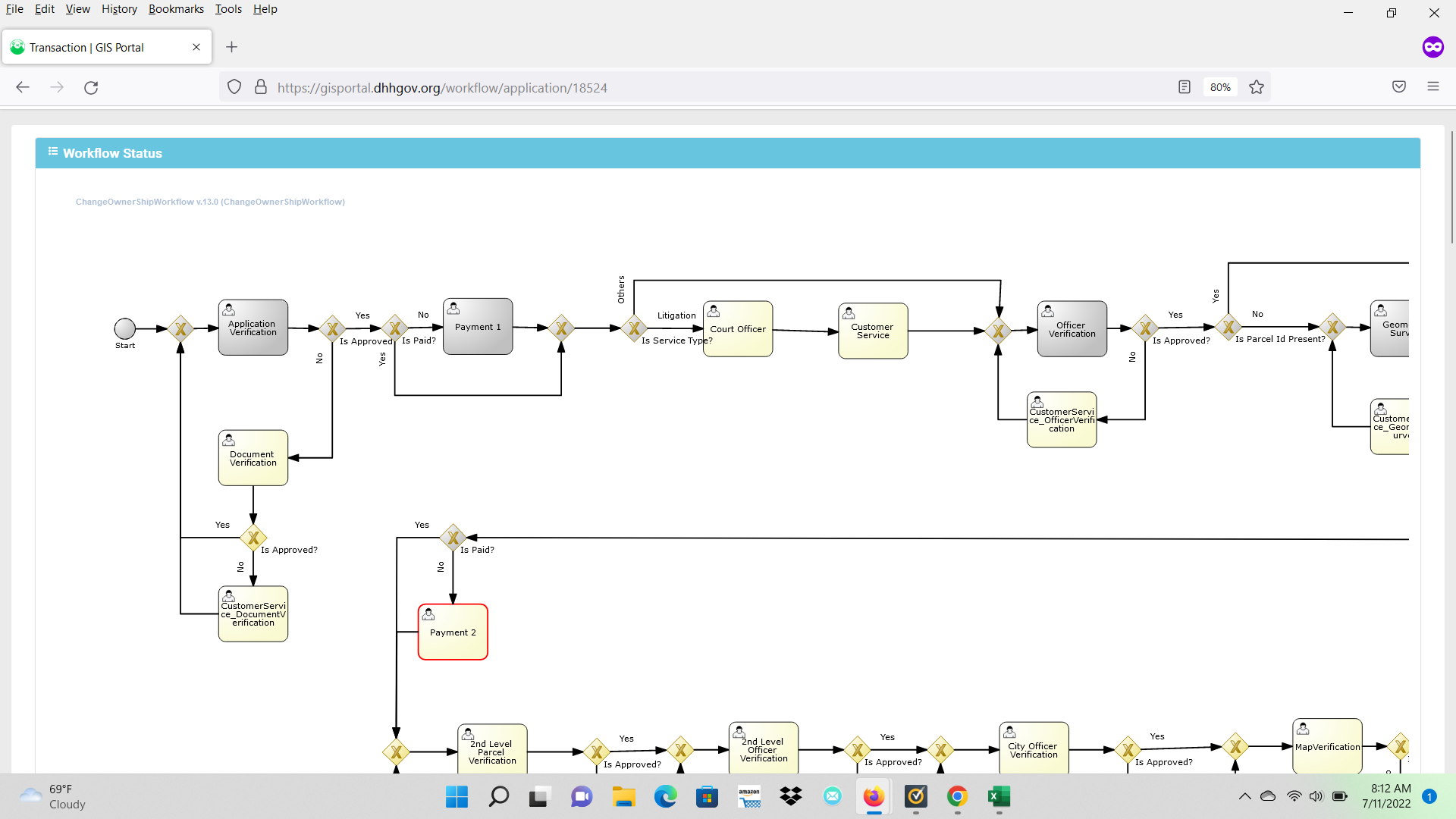
Task: Click the Is Service Type? gateway diamond
Action: 634,328
